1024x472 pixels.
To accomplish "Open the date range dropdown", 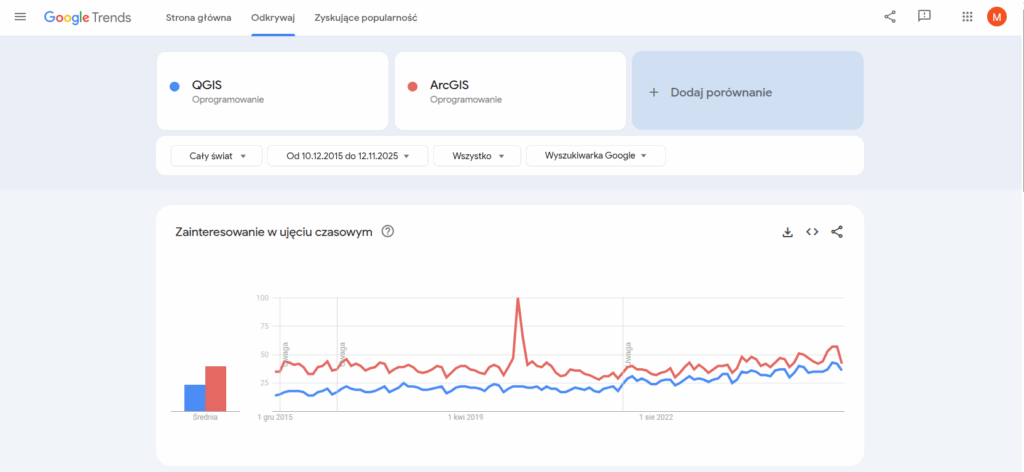I will pyautogui.click(x=347, y=155).
